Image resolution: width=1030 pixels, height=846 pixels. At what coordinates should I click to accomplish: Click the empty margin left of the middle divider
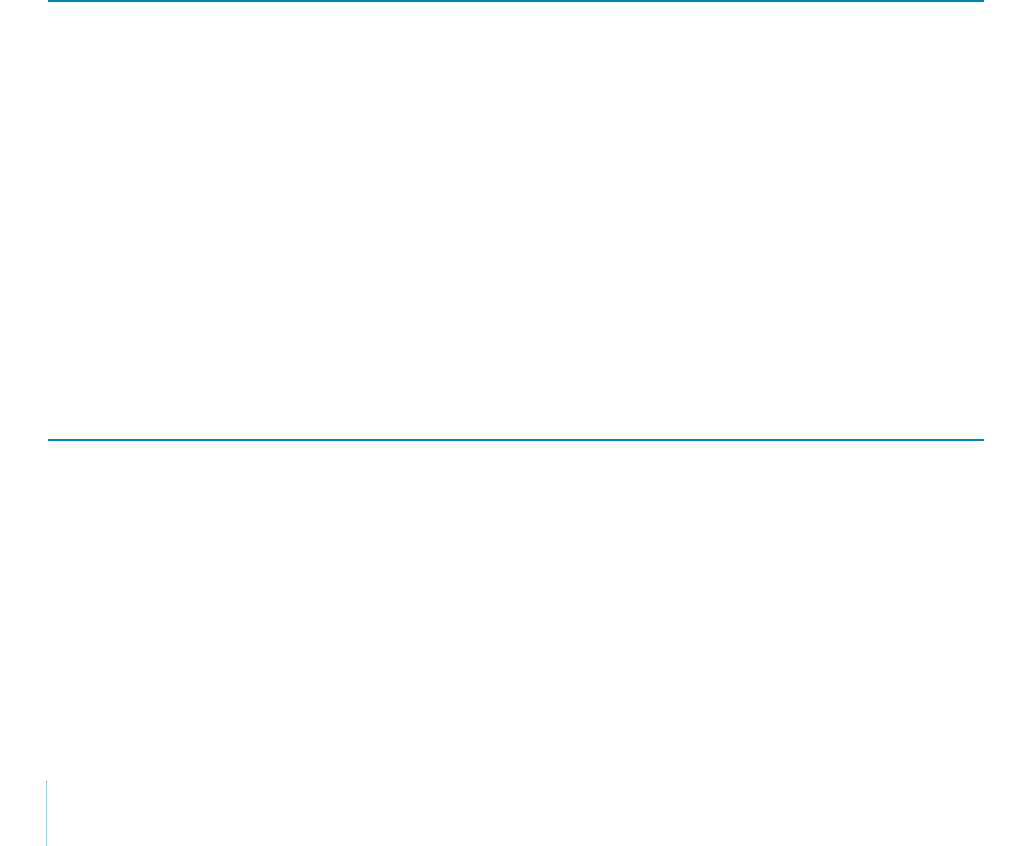click(24, 440)
